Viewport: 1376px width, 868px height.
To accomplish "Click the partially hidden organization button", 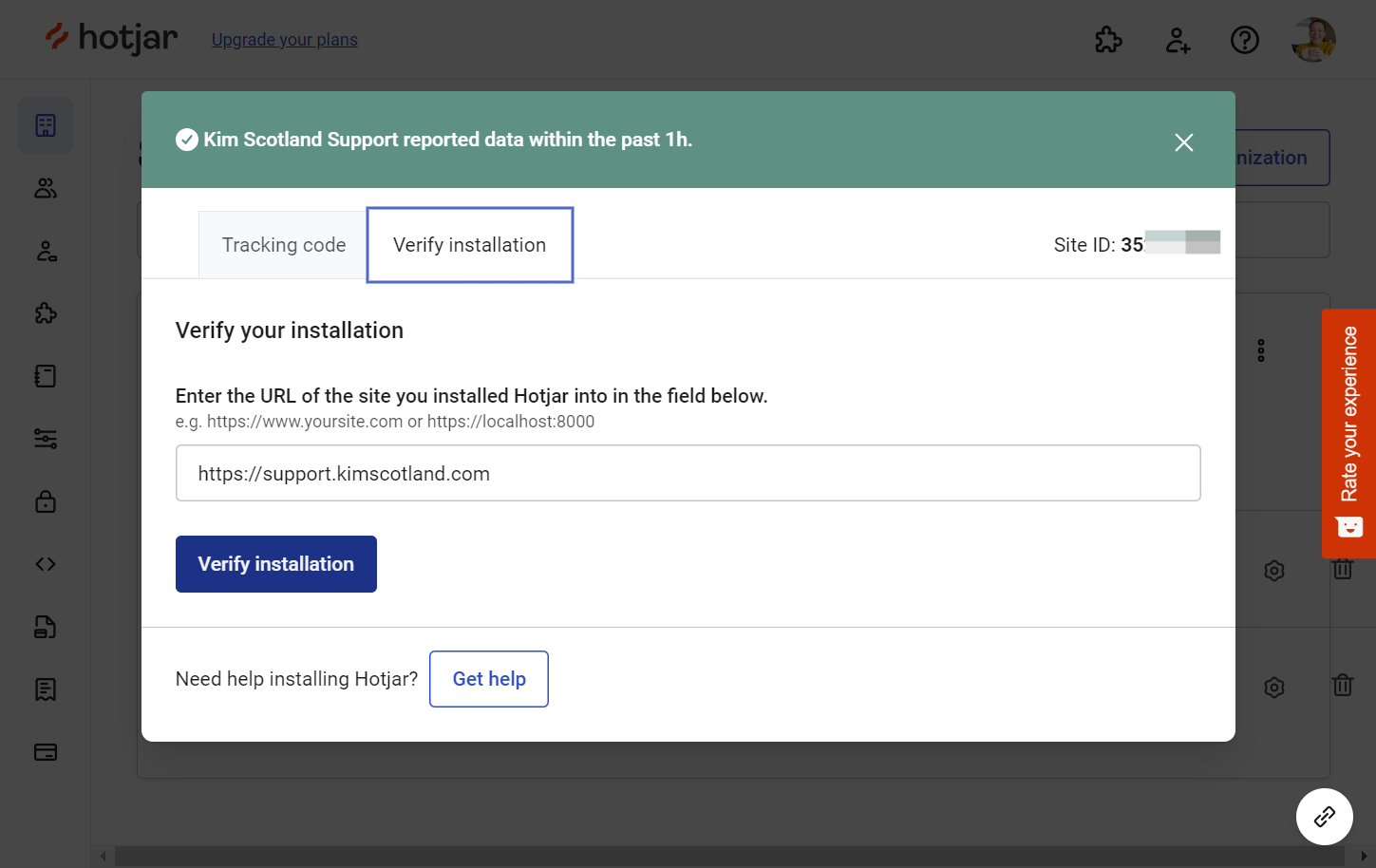I will (x=1282, y=158).
